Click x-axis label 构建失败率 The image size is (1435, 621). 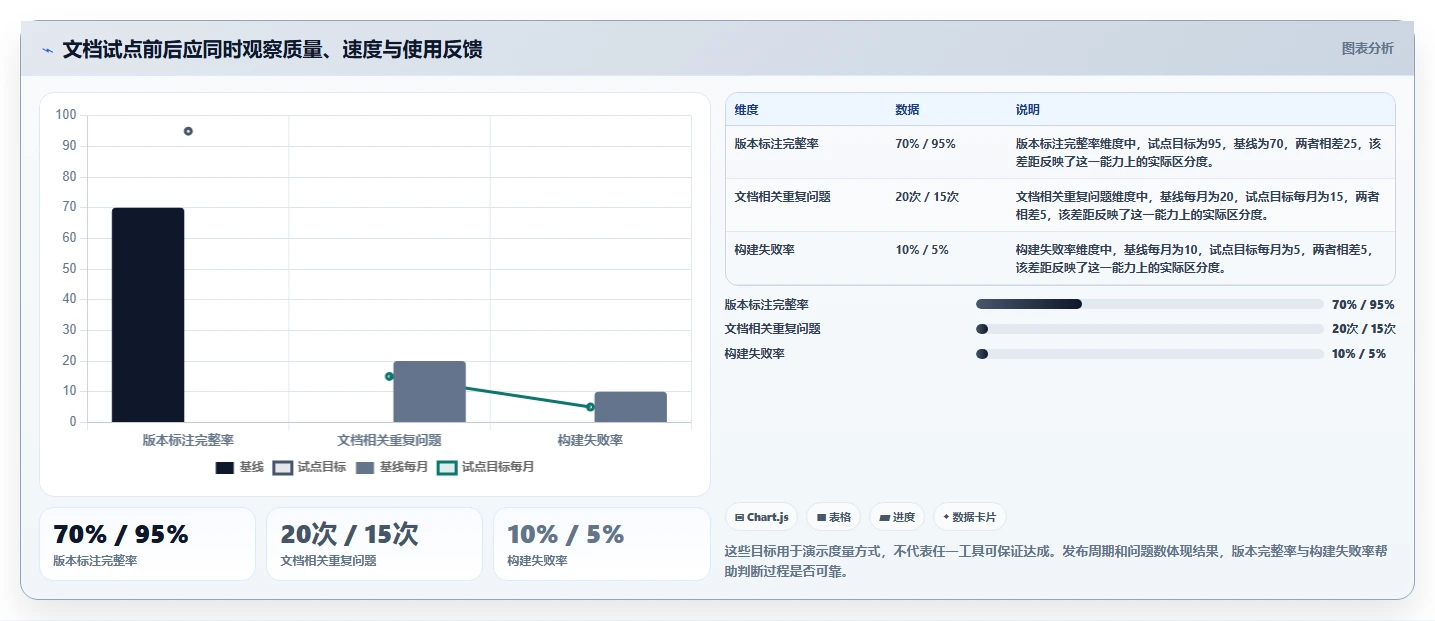click(590, 440)
